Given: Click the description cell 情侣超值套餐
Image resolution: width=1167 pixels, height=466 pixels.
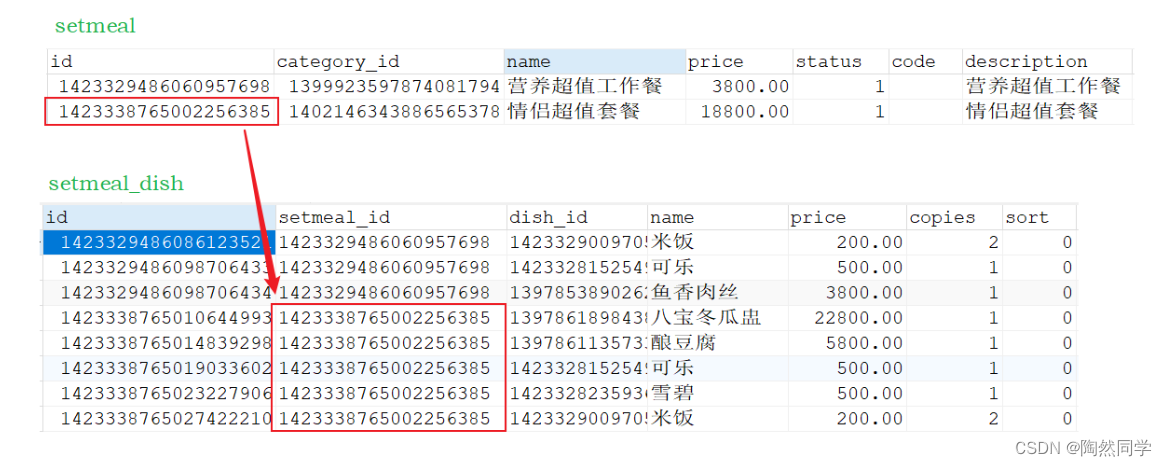Looking at the screenshot, I should point(1047,112).
